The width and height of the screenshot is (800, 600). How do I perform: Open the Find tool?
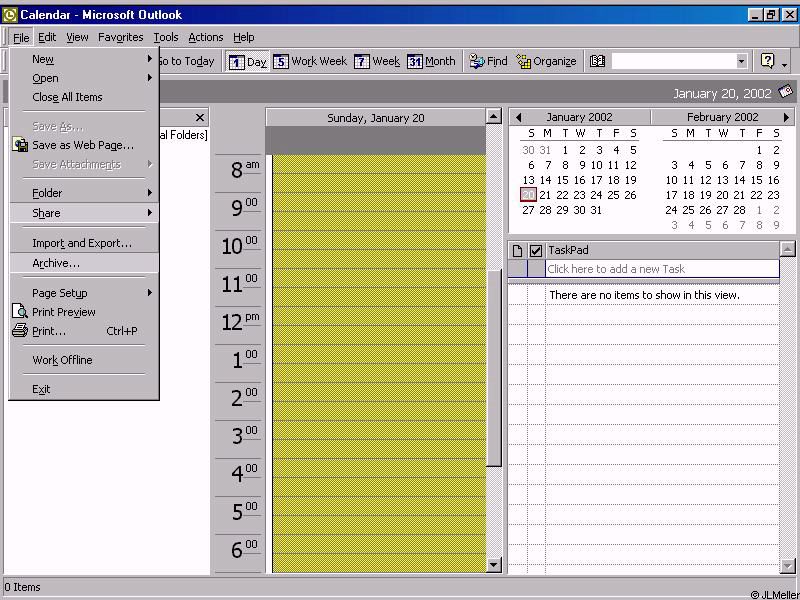pos(488,61)
